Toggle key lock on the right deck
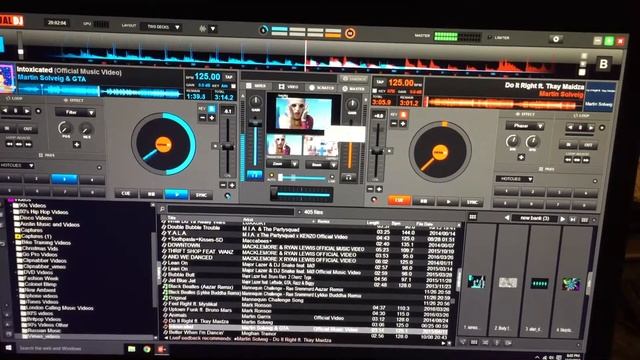The height and width of the screenshot is (360, 640). (403, 115)
